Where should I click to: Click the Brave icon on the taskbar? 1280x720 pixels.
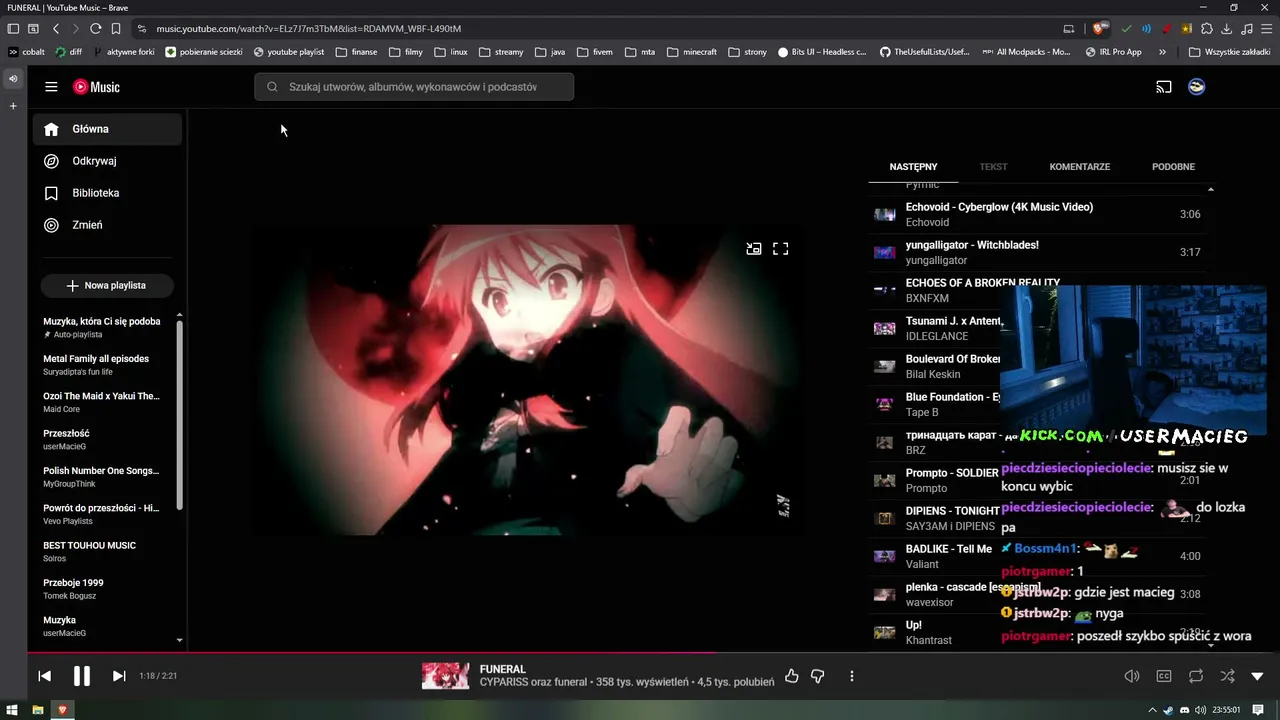62,710
